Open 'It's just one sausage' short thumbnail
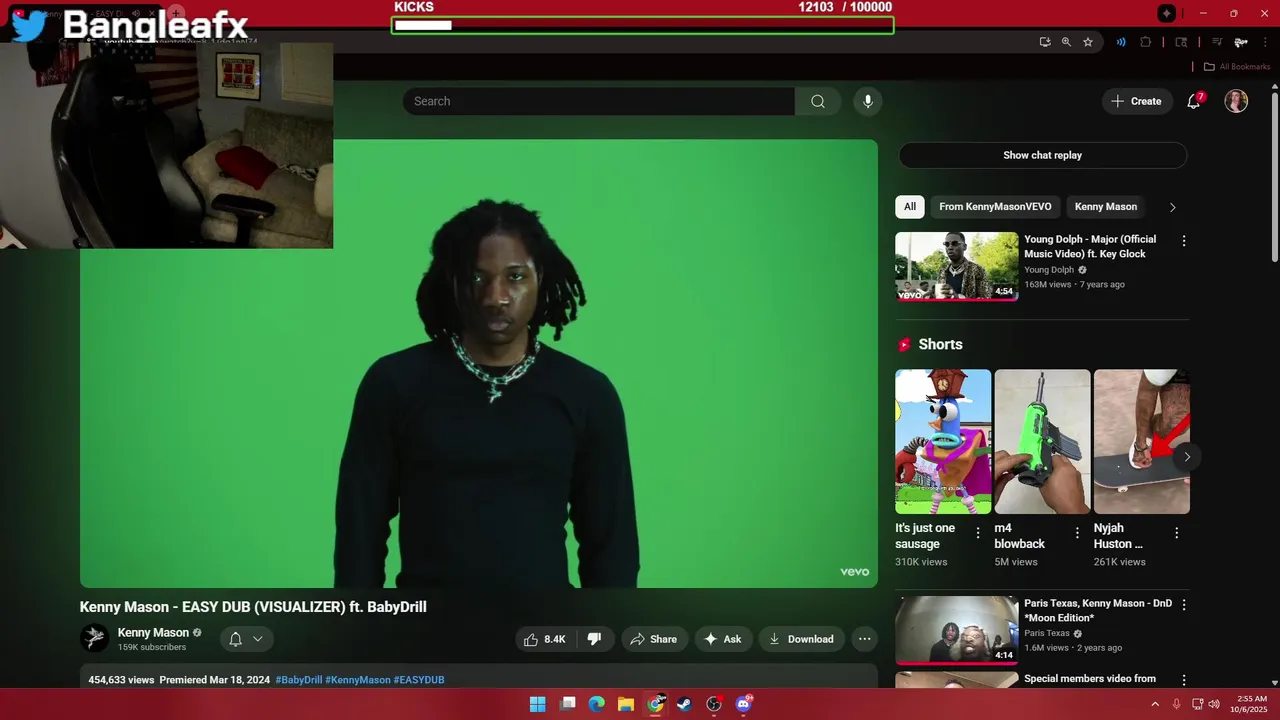 pos(943,442)
